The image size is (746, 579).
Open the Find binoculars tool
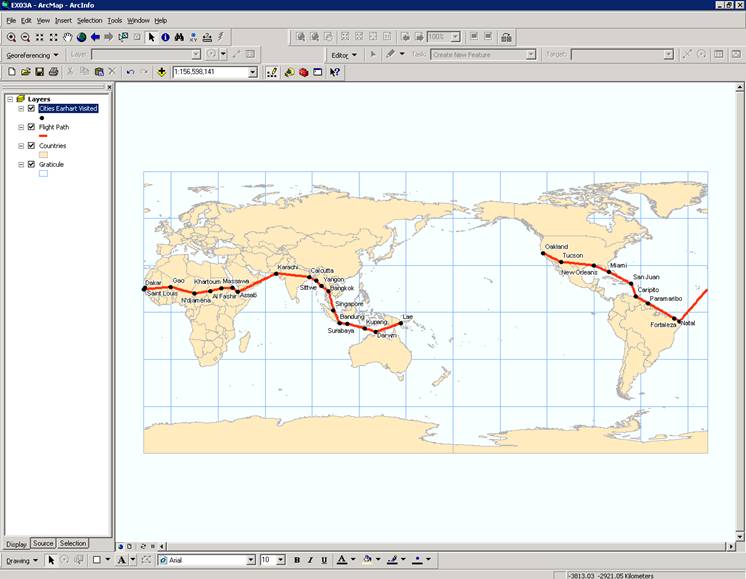179,37
